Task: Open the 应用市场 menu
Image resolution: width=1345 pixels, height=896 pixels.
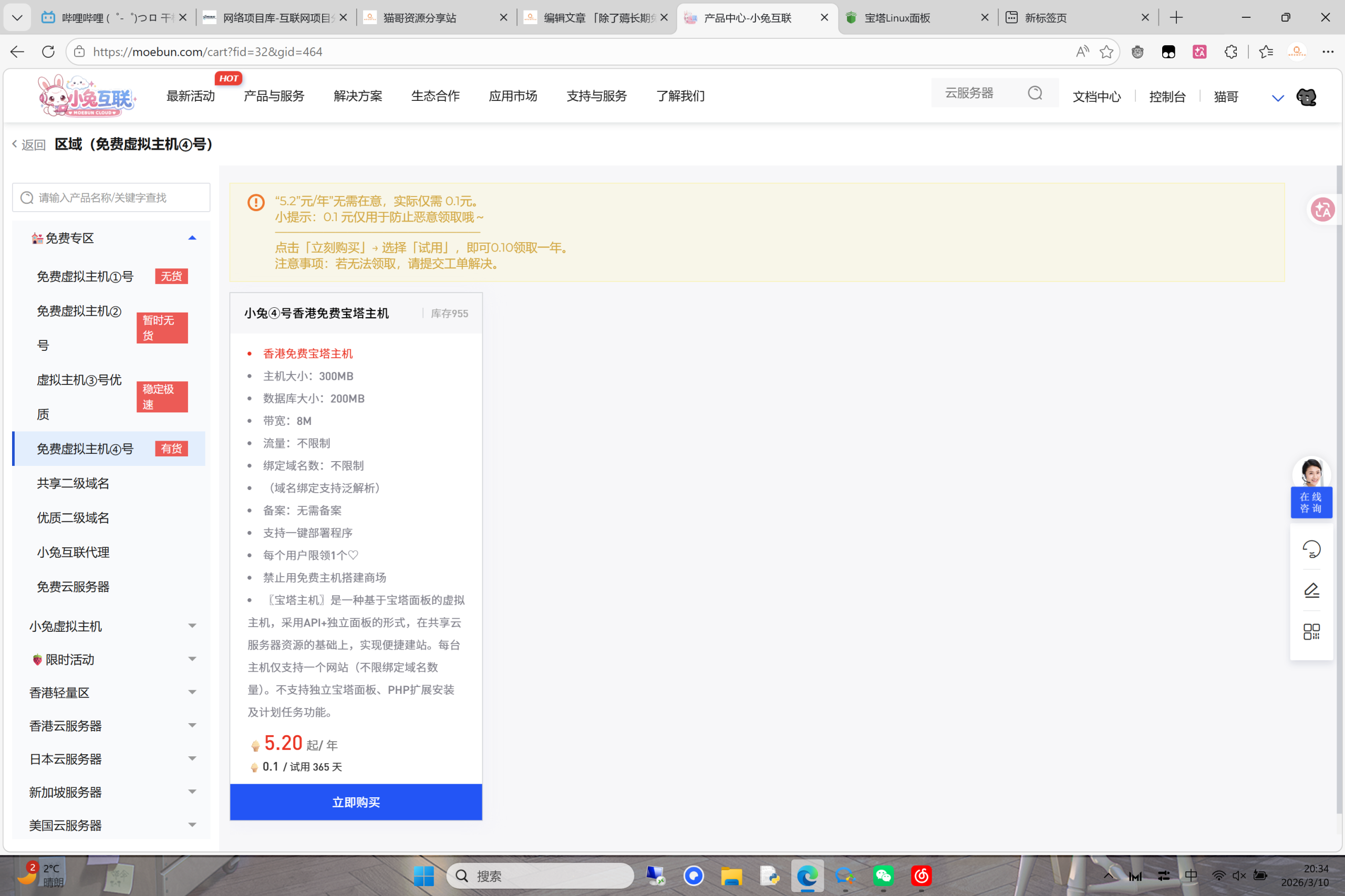Action: [513, 96]
